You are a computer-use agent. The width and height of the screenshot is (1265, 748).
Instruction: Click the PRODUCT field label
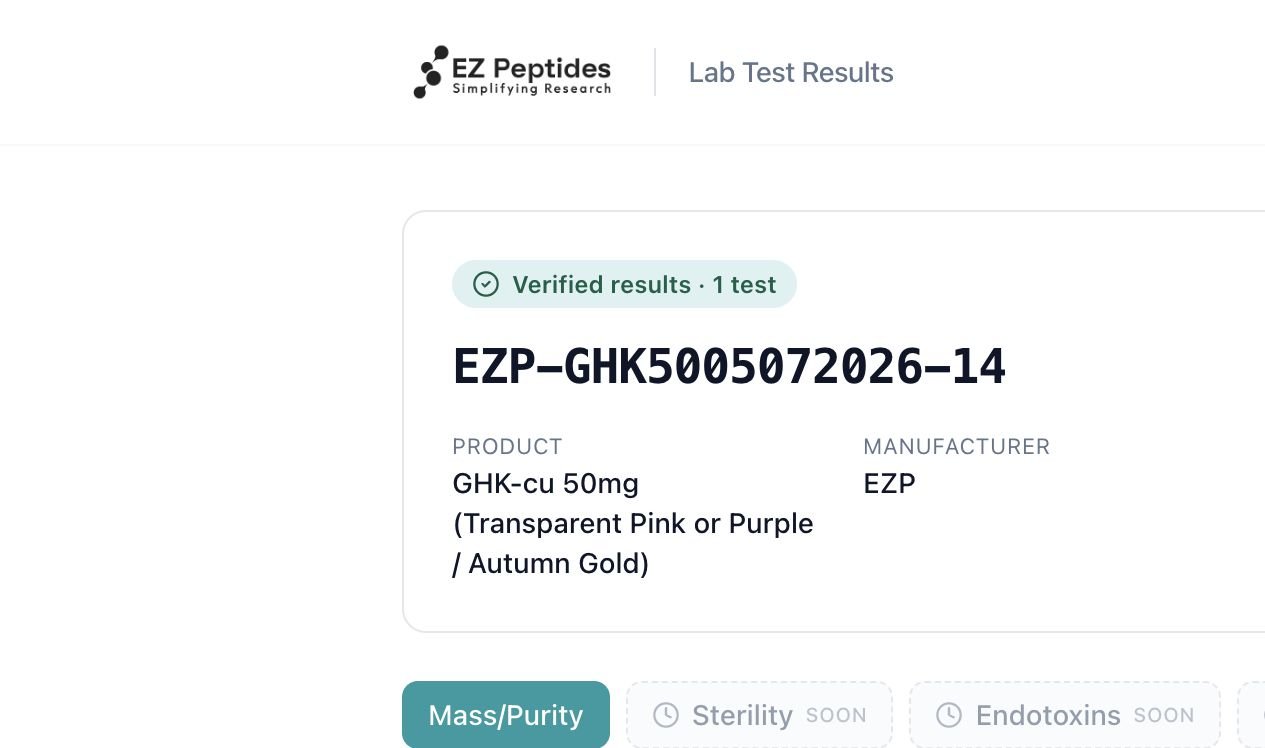click(507, 446)
